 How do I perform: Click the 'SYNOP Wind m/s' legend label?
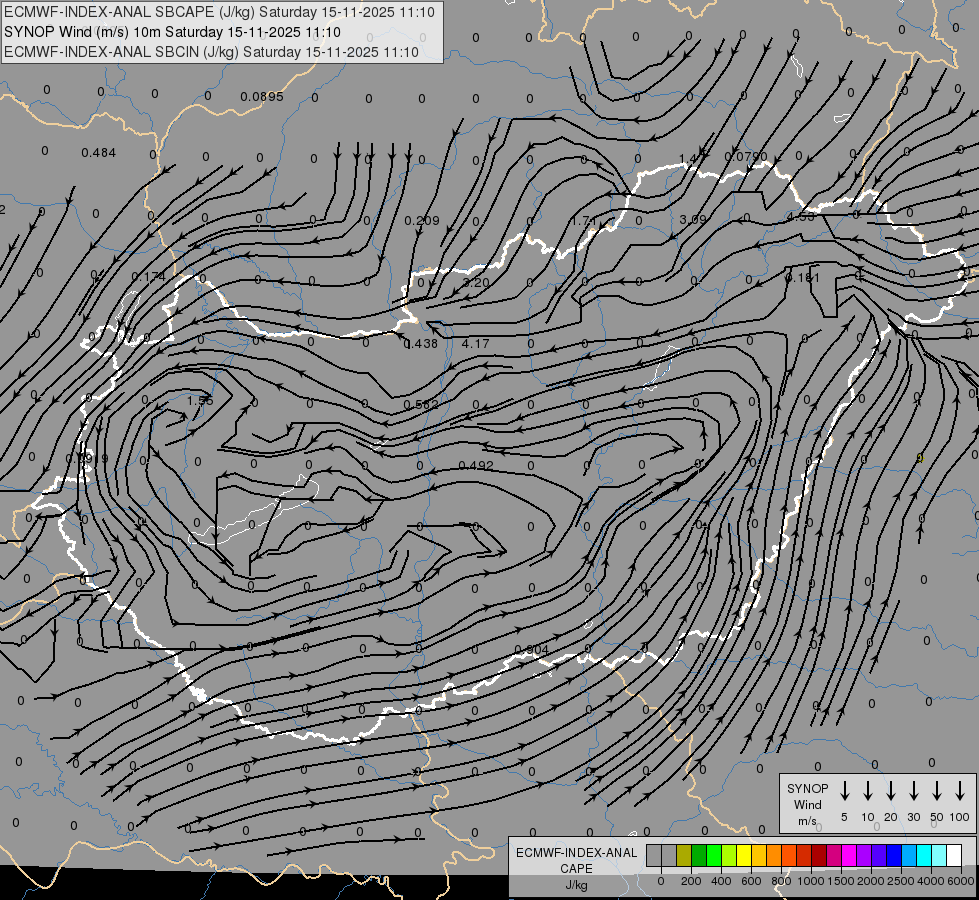pyautogui.click(x=807, y=804)
